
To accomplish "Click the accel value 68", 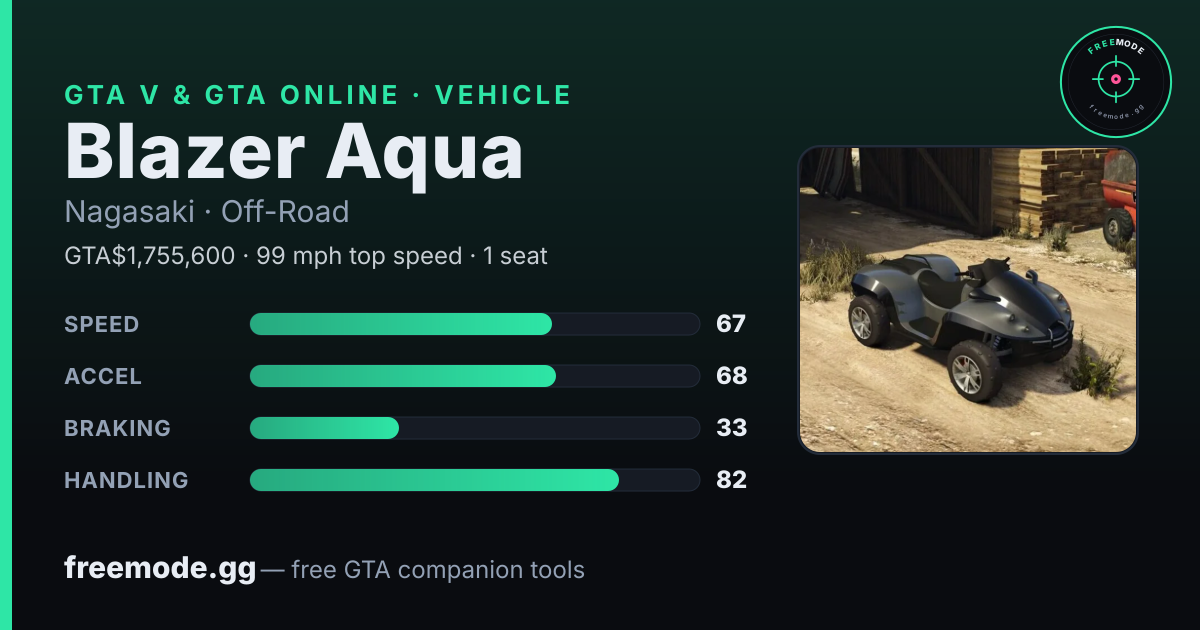I will pos(732,376).
